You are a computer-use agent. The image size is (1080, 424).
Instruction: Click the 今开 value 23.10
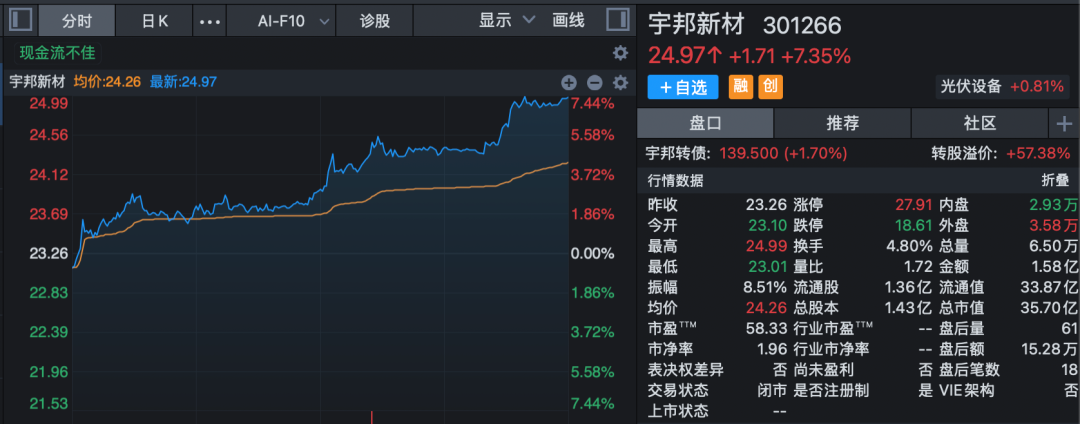pos(766,225)
